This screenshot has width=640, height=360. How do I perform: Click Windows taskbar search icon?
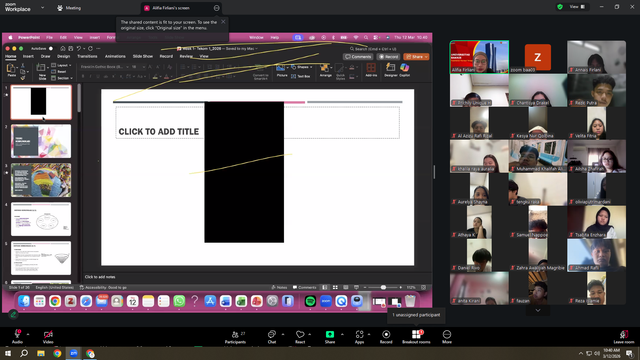(x=24, y=353)
